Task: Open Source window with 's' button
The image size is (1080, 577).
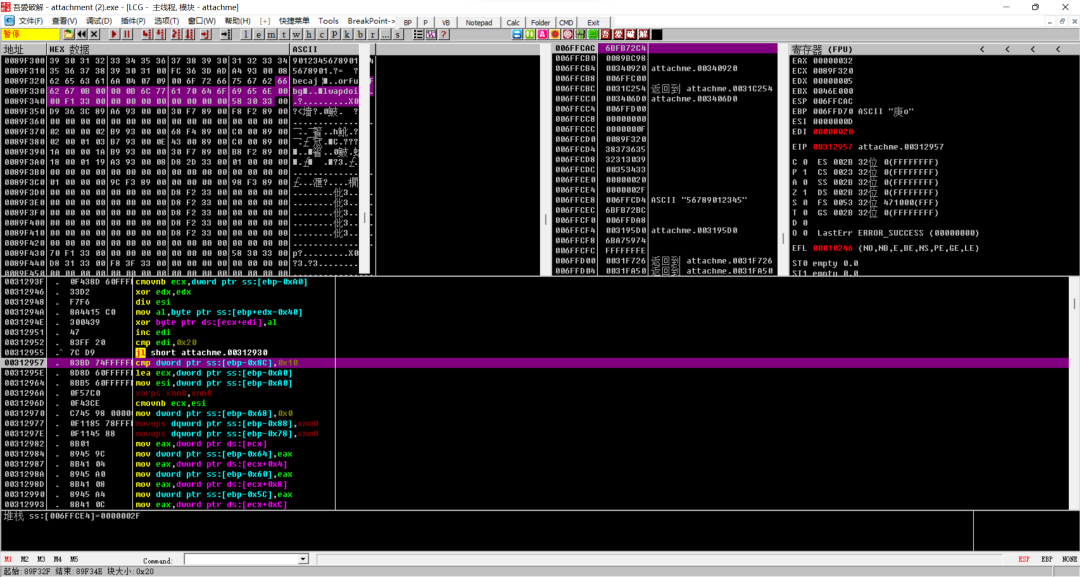Action: pyautogui.click(x=398, y=34)
